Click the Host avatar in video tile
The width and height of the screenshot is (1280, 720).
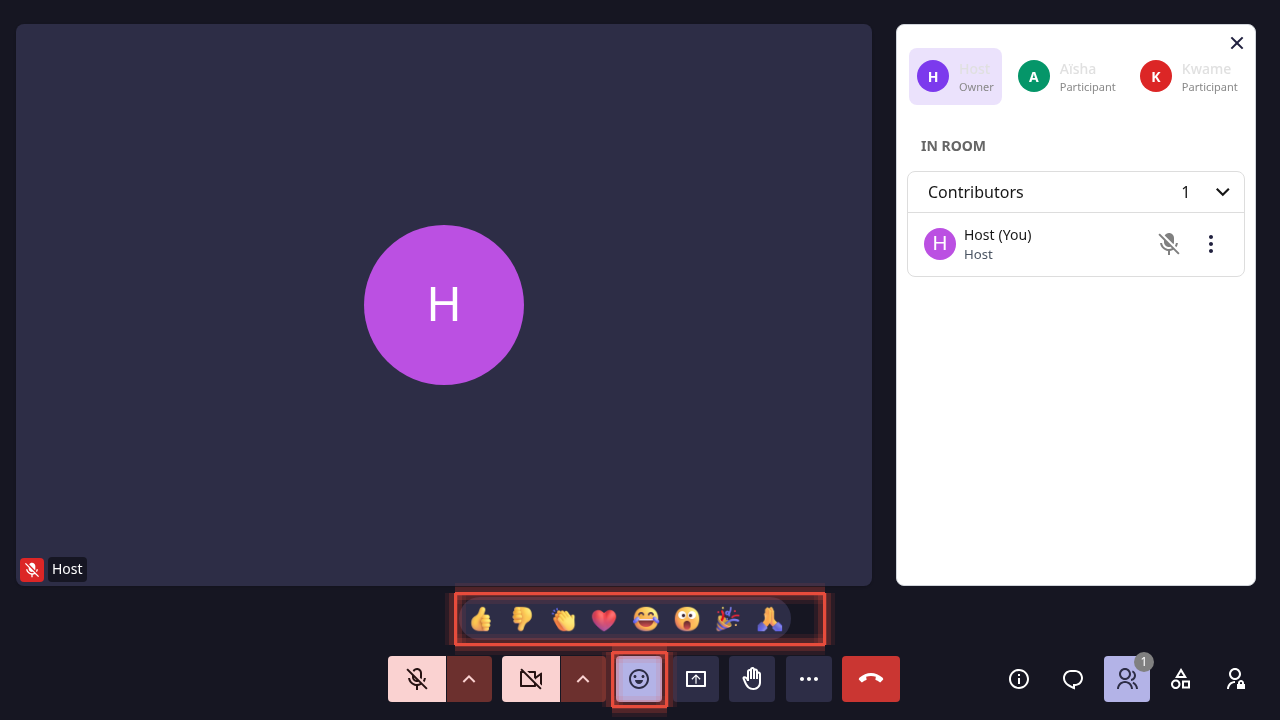[444, 305]
